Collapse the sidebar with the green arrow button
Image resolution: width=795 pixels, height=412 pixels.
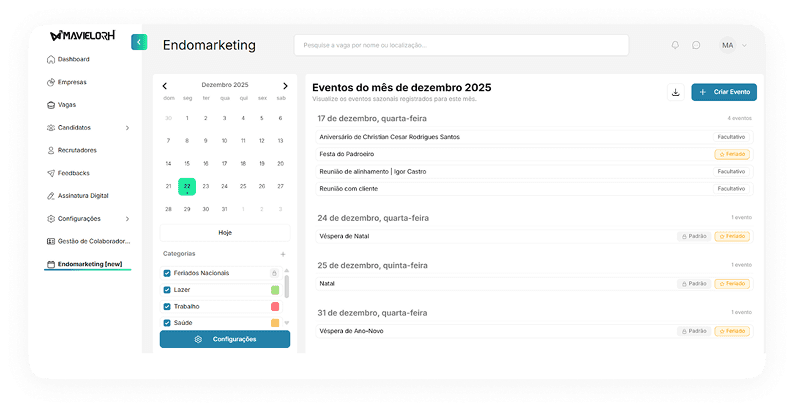(139, 42)
